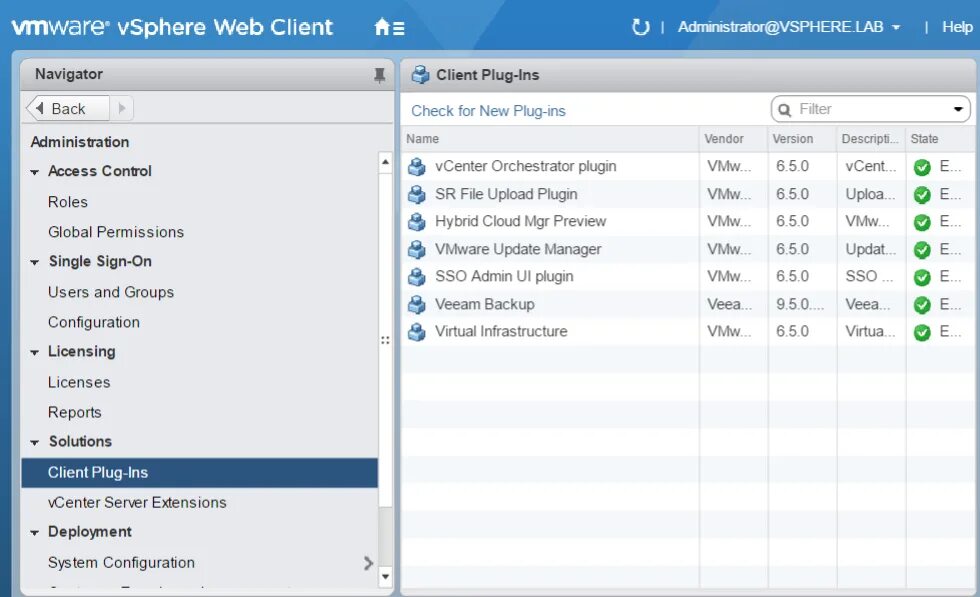980x597 pixels.
Task: Click the Back button in Navigator
Action: tap(68, 108)
